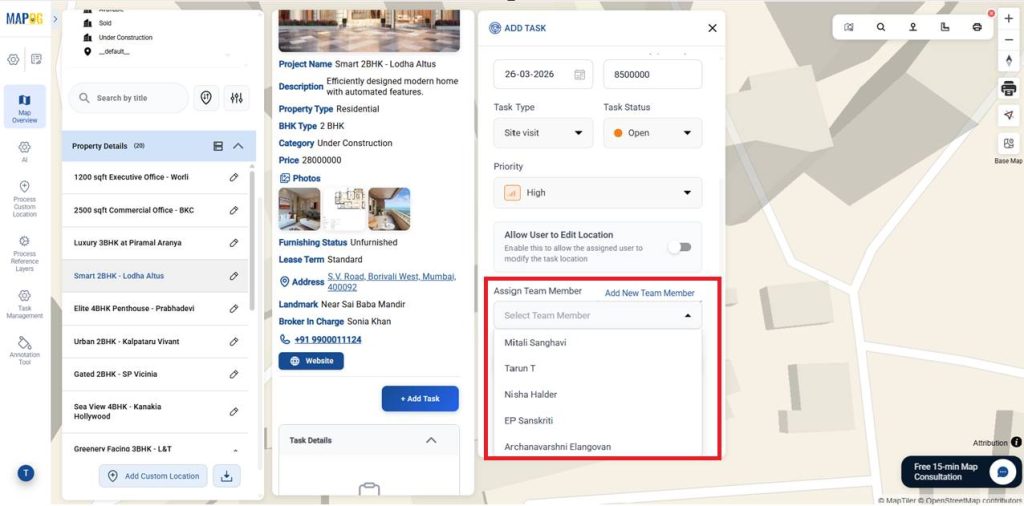1024x506 pixels.
Task: Click the location pin filter button
Action: pos(206,98)
